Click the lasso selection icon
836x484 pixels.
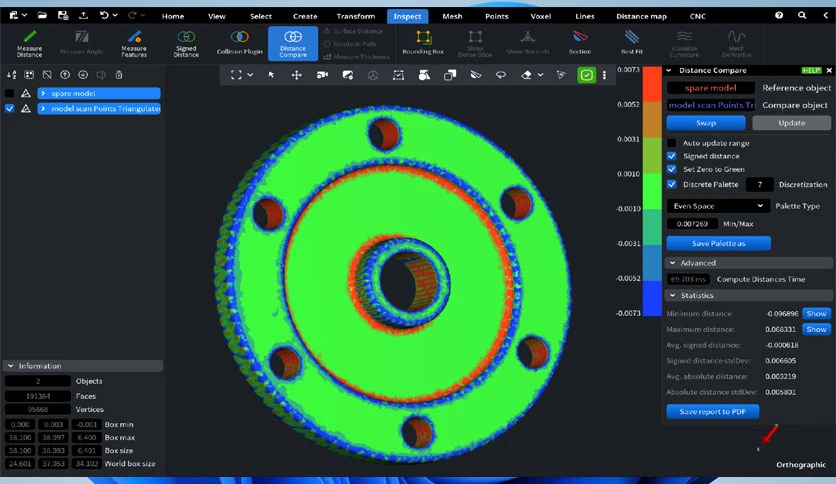501,75
